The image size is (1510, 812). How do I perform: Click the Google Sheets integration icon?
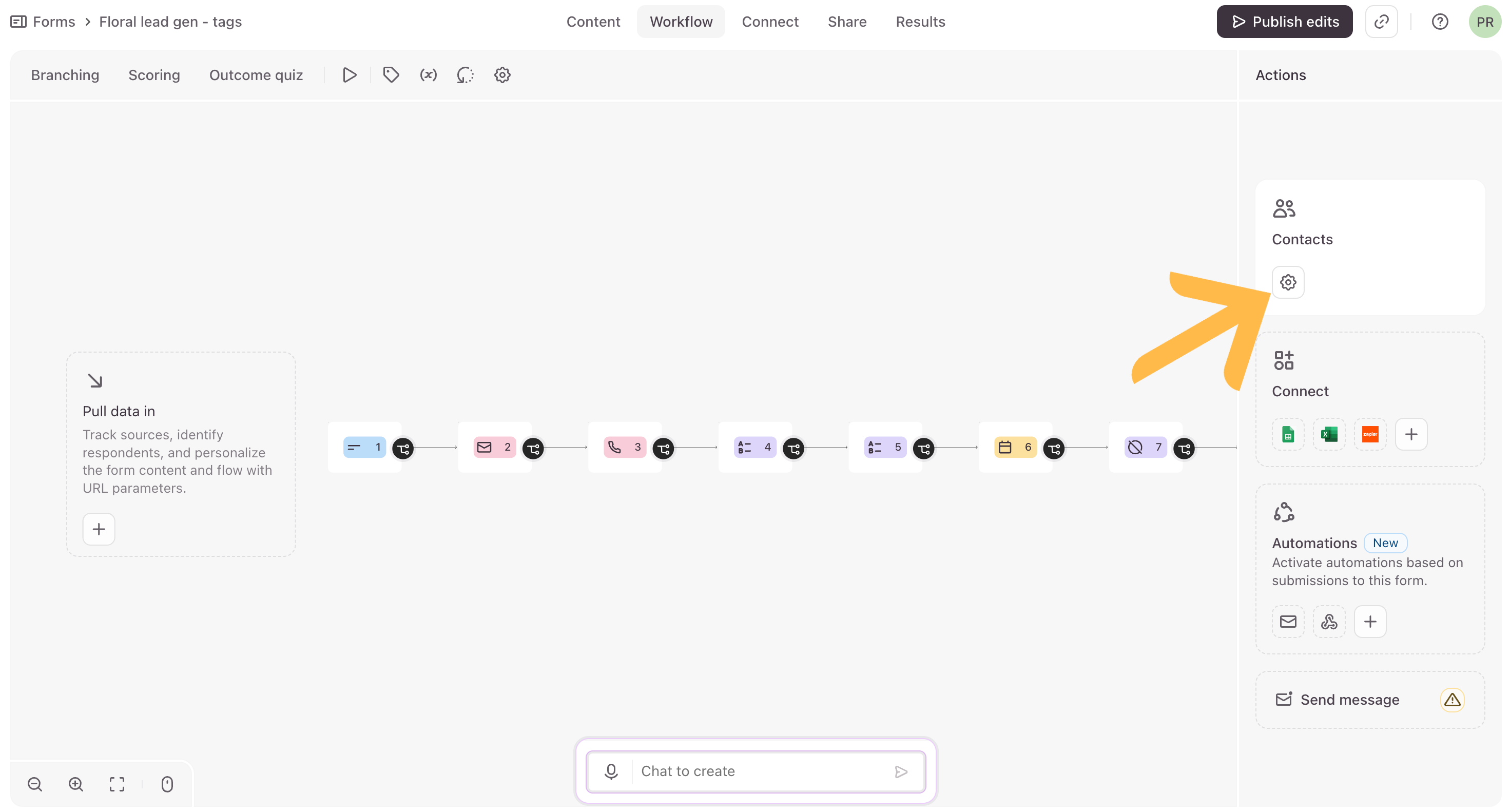pyautogui.click(x=1288, y=434)
